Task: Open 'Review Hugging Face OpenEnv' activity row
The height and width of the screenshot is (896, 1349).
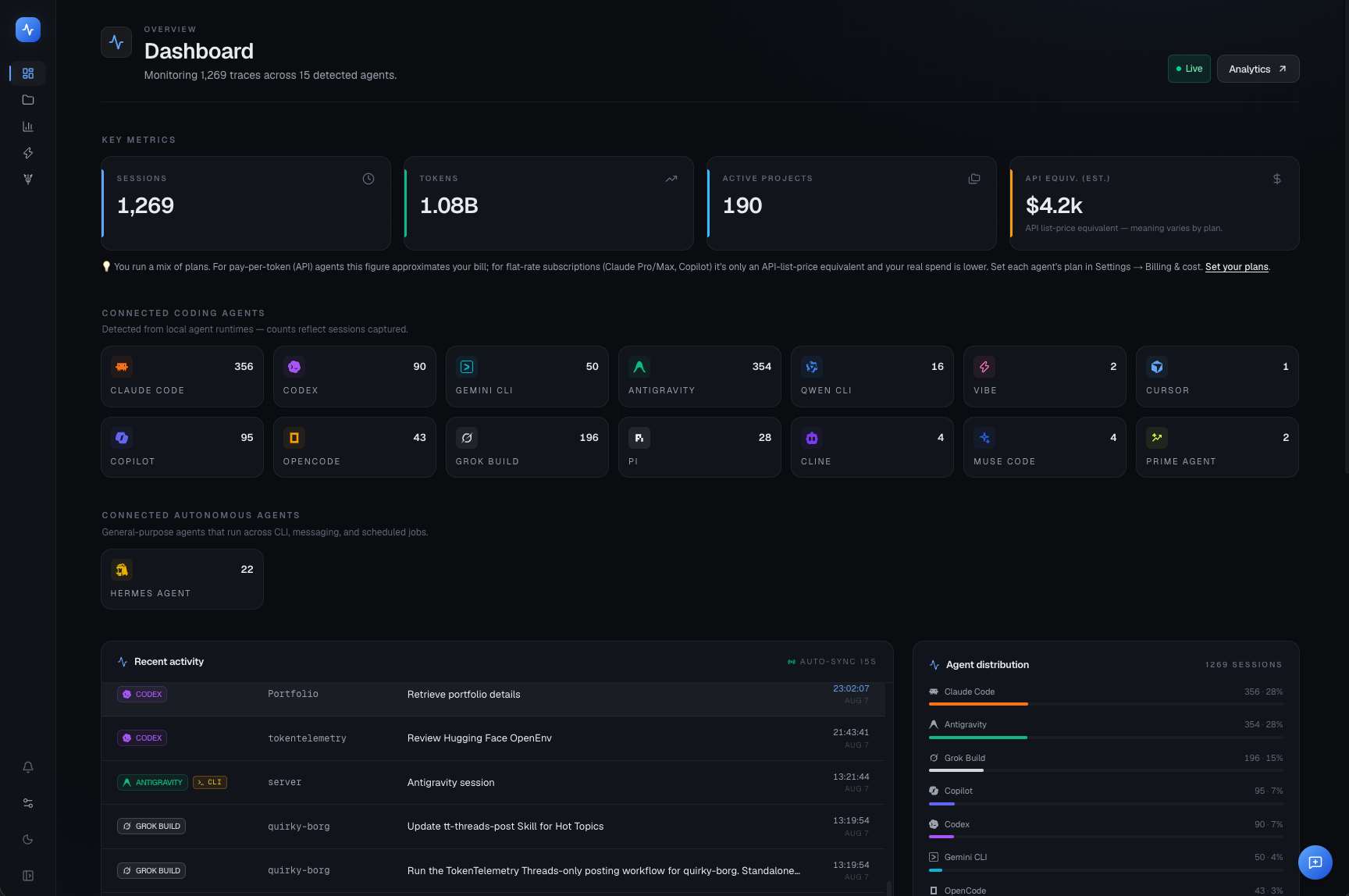Action: (x=493, y=738)
